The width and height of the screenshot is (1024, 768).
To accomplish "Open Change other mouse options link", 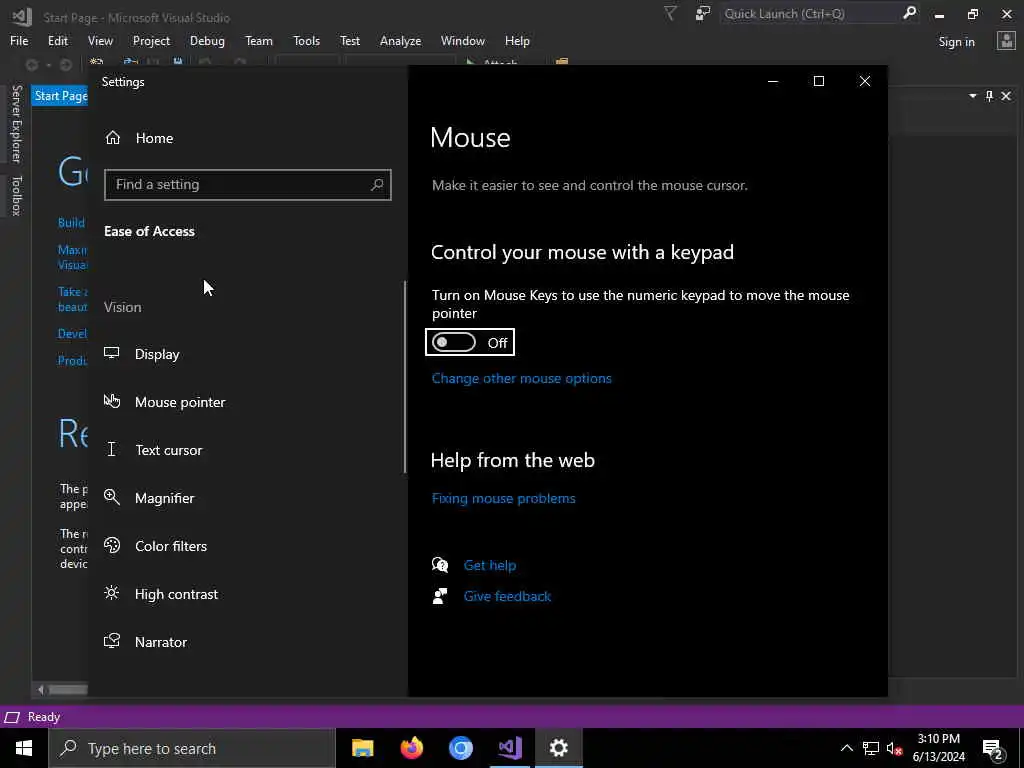I will (x=521, y=378).
